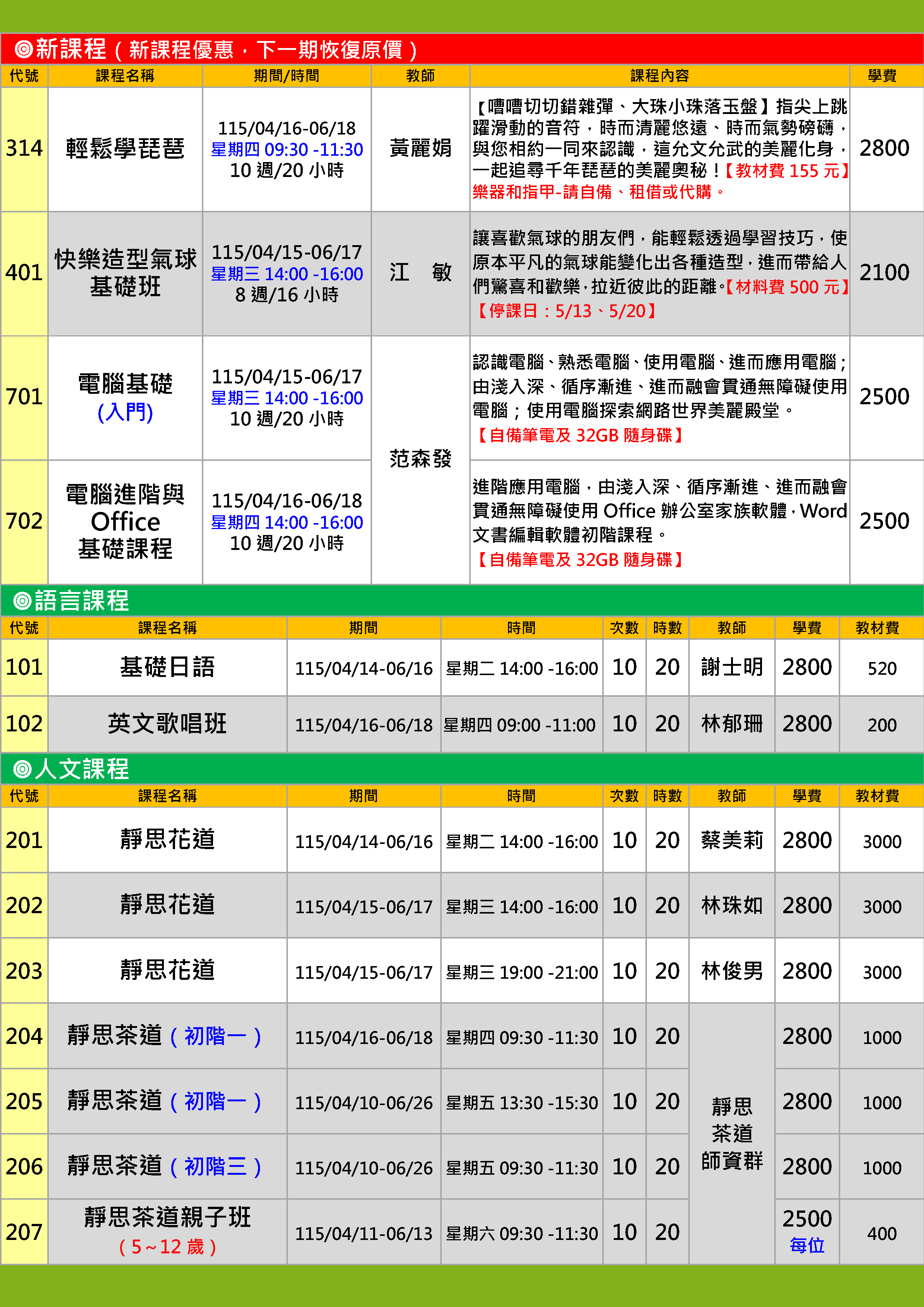Click 靜思茶道 (初階三) course name
The image size is (924, 1307).
point(165,1166)
